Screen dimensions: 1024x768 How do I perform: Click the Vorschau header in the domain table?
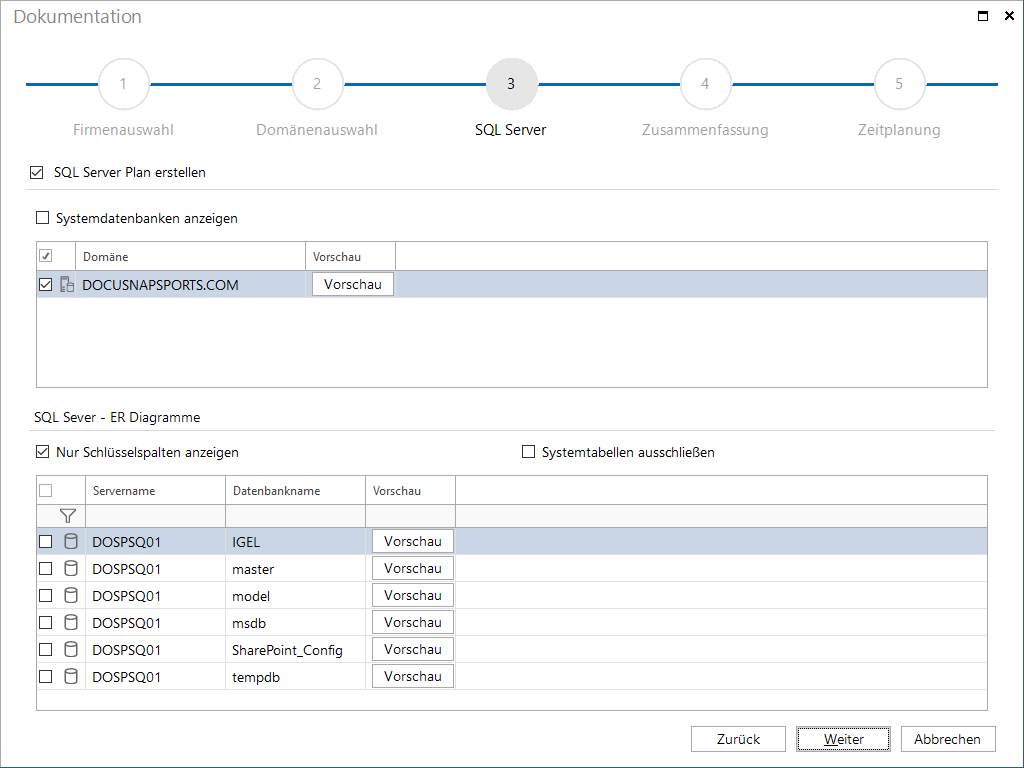[350, 257]
